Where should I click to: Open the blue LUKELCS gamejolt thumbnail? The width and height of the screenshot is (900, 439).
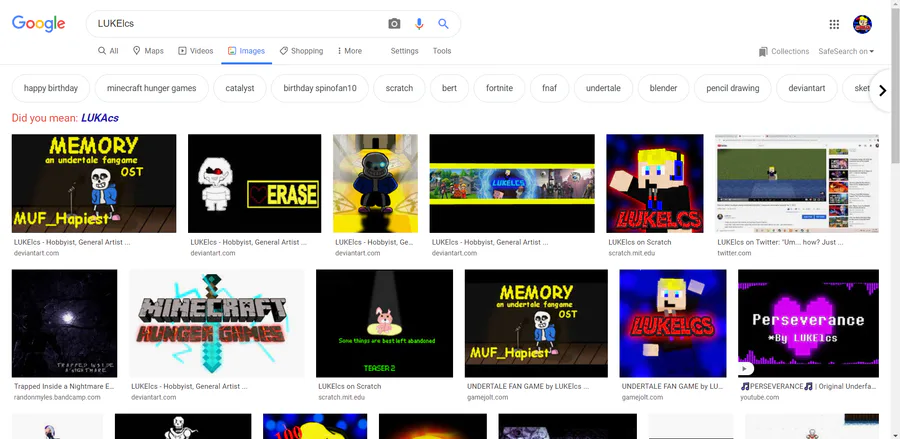(x=673, y=324)
